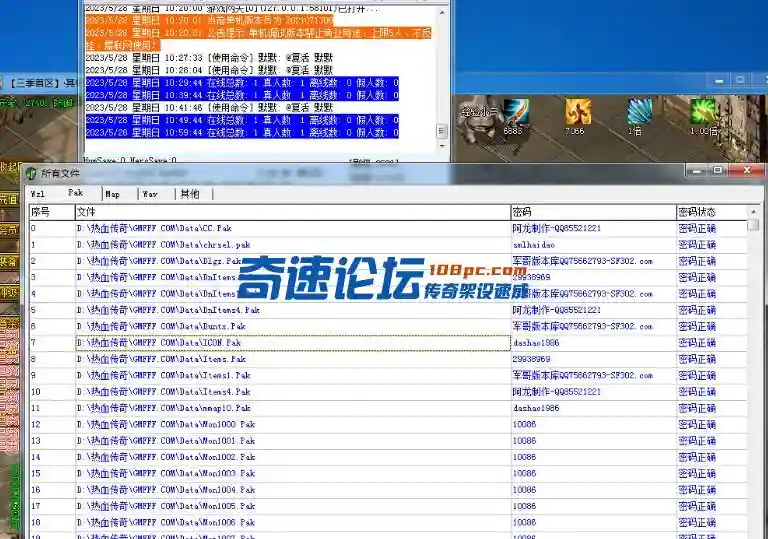
Task: Click the password dashao1986 in row 11
Action: 536,408
